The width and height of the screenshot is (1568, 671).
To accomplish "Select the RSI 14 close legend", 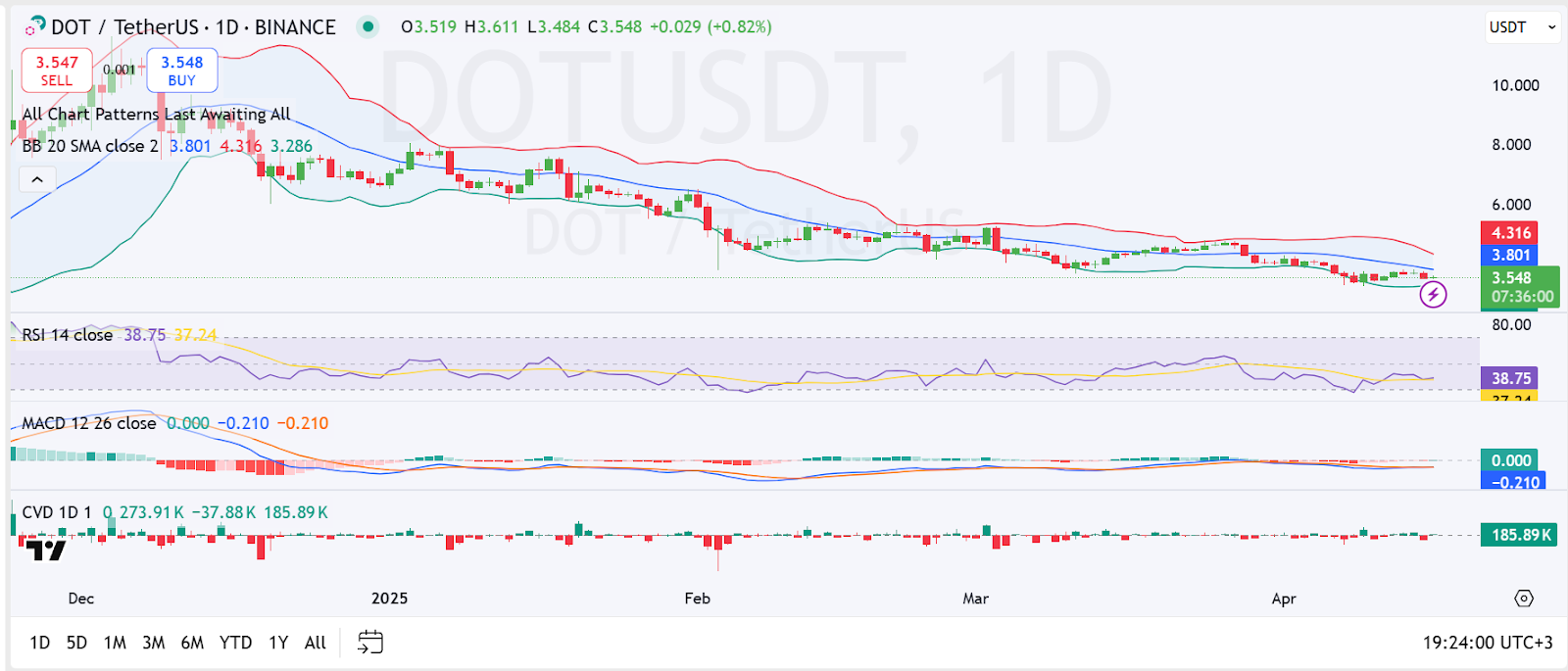I will tap(68, 335).
